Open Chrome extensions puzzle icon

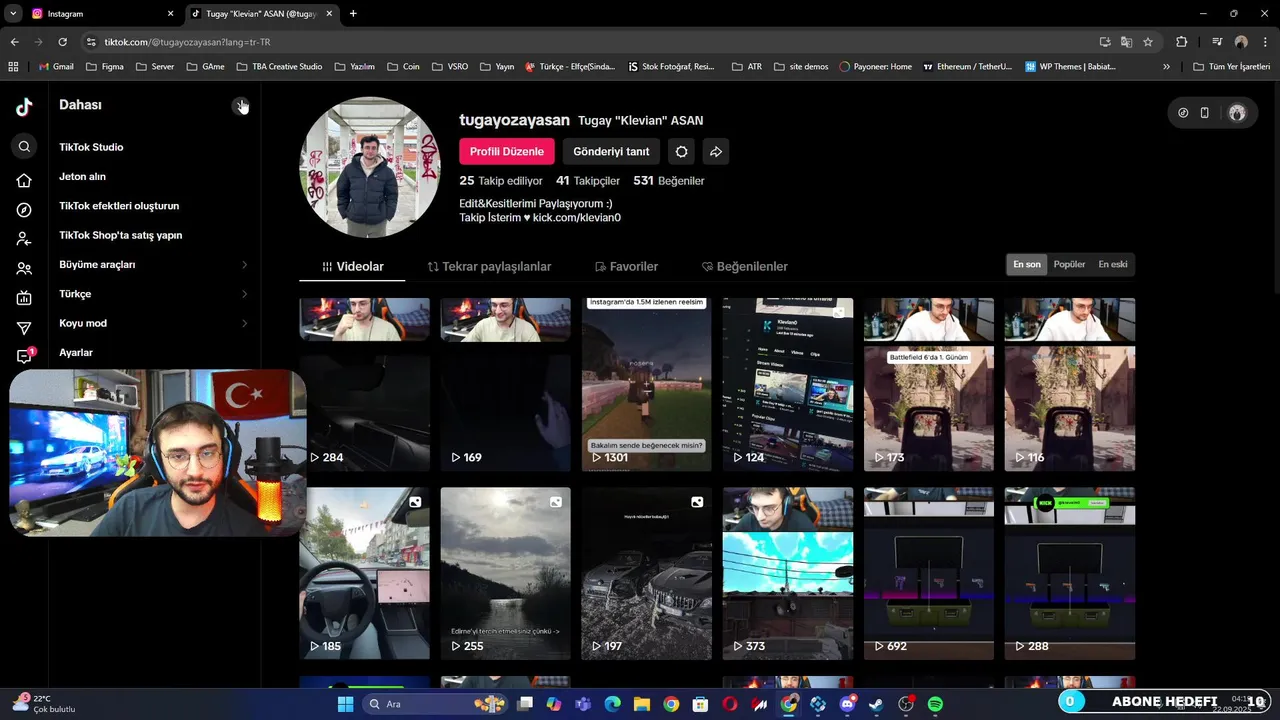[x=1182, y=42]
